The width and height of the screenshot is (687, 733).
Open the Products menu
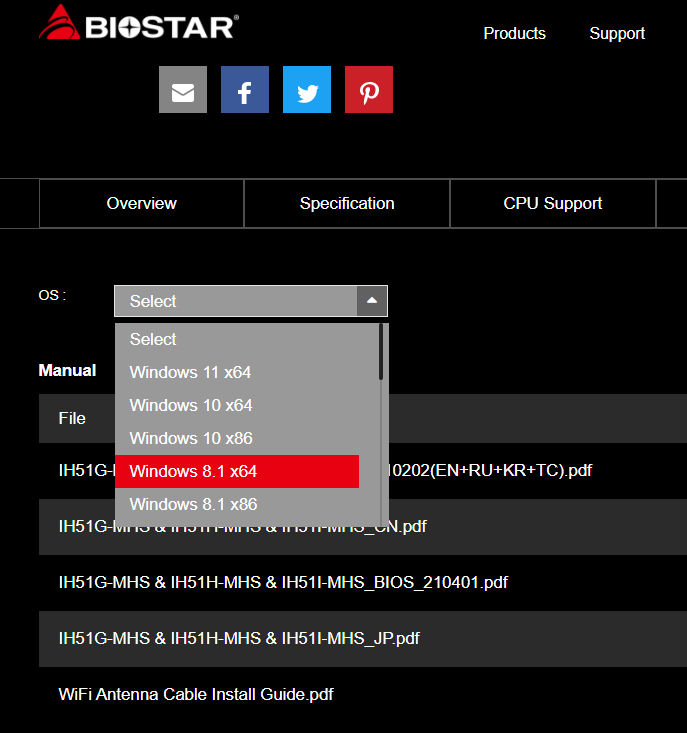(515, 33)
